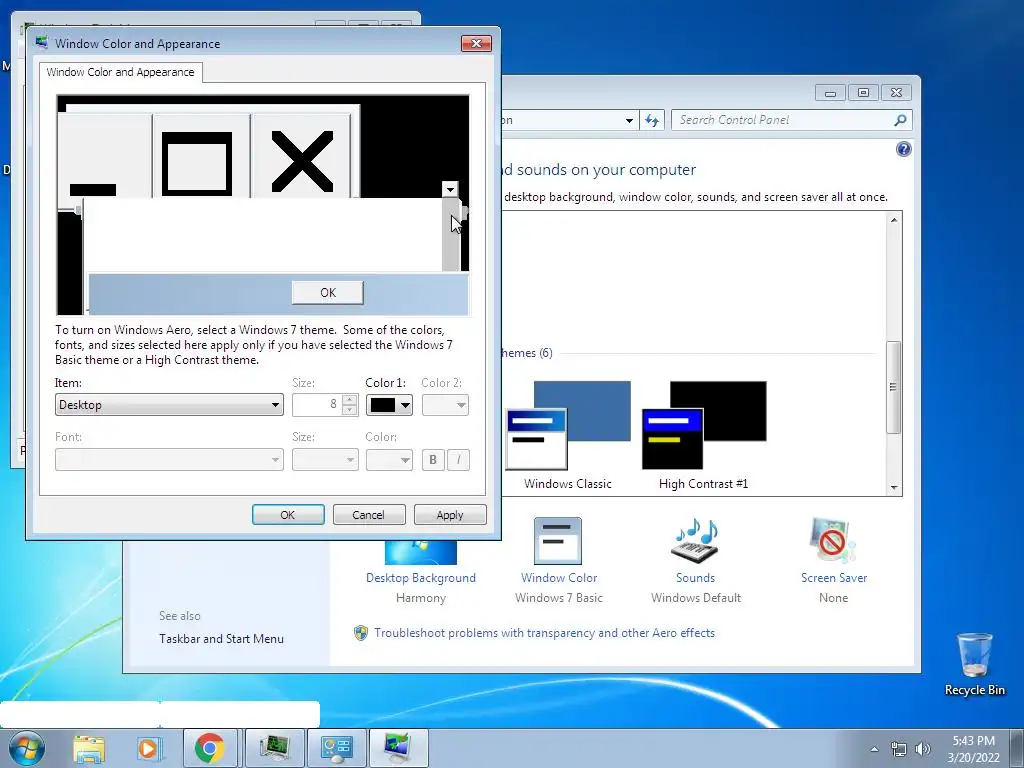Open the Sounds icon

[695, 541]
